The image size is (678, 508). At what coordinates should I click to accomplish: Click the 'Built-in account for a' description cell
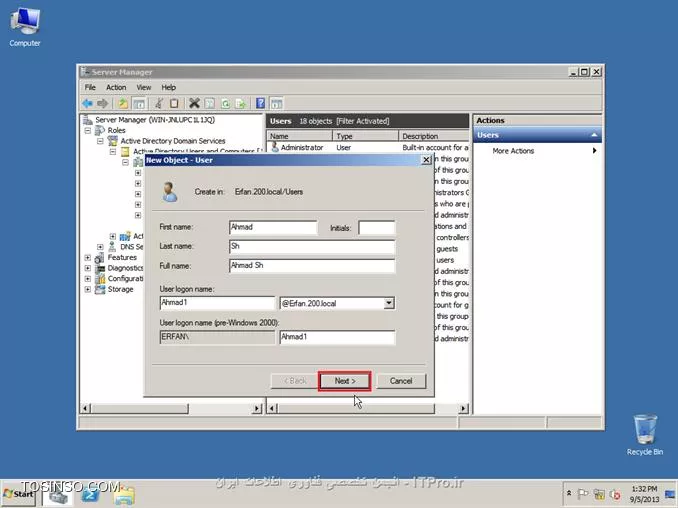pos(435,147)
